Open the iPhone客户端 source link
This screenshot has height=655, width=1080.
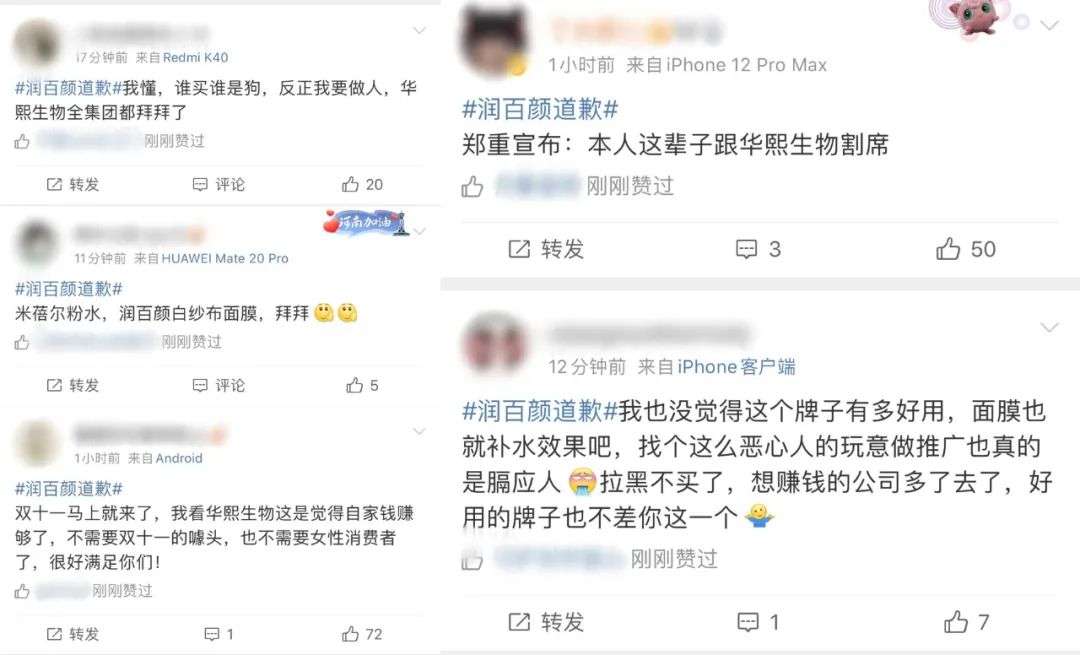pyautogui.click(x=736, y=366)
